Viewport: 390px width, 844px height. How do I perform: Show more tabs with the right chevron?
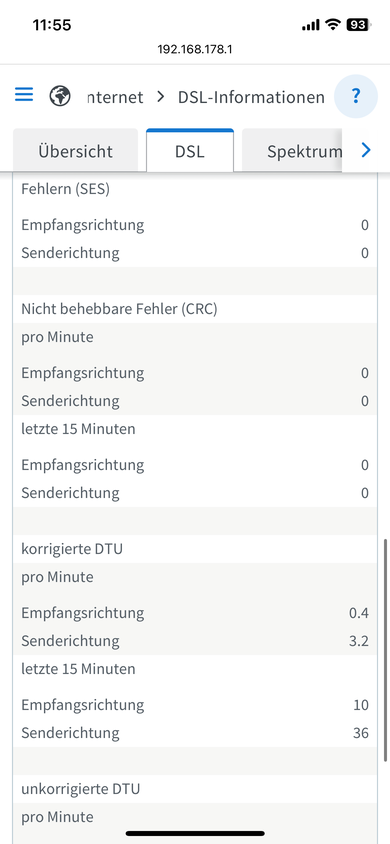click(366, 150)
